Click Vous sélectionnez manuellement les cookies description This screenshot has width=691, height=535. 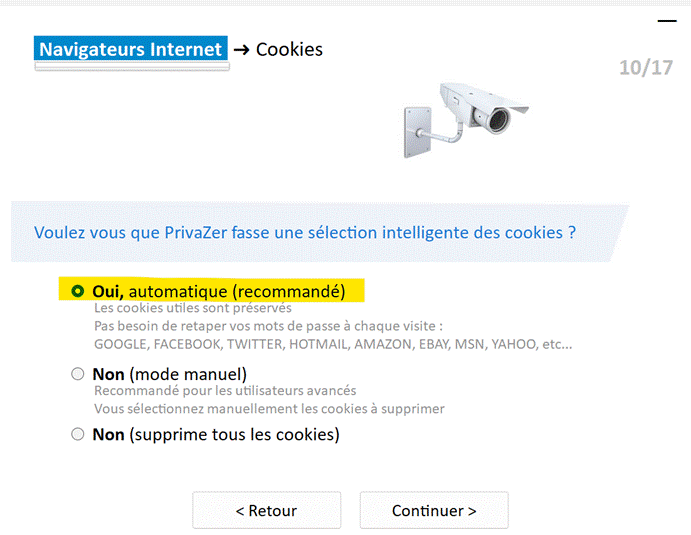(269, 409)
